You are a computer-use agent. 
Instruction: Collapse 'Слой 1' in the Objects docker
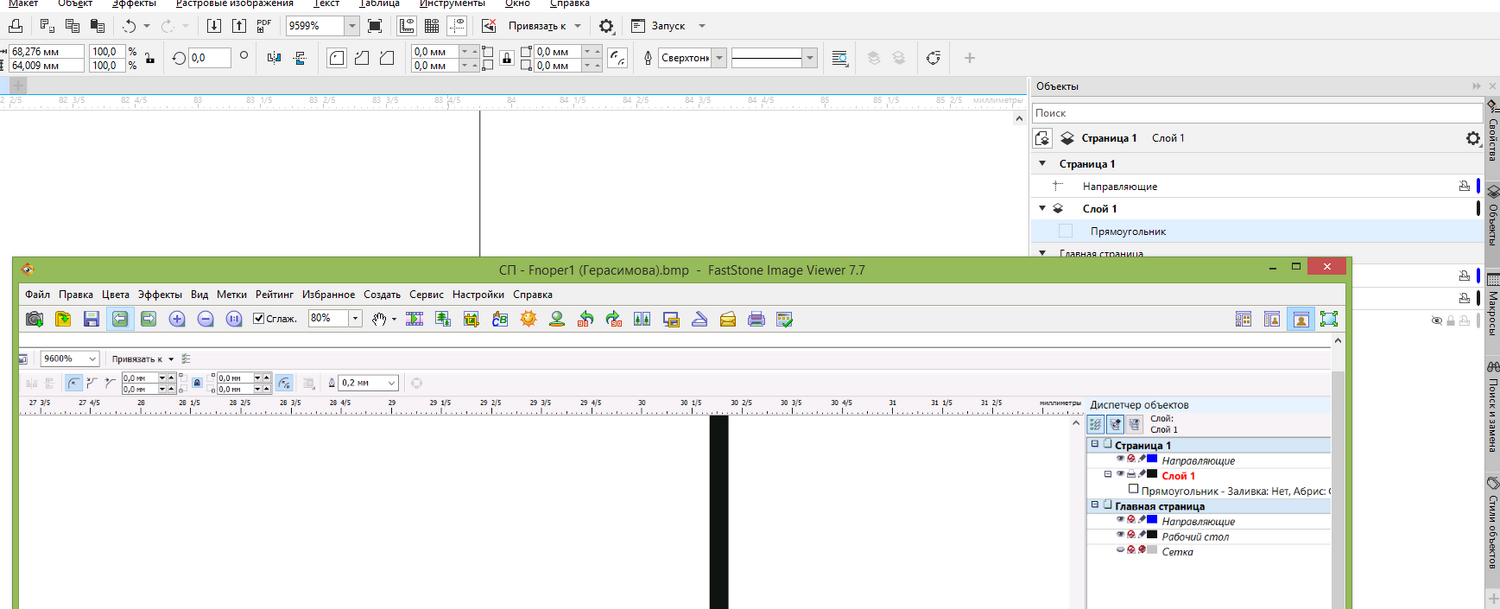point(1042,208)
